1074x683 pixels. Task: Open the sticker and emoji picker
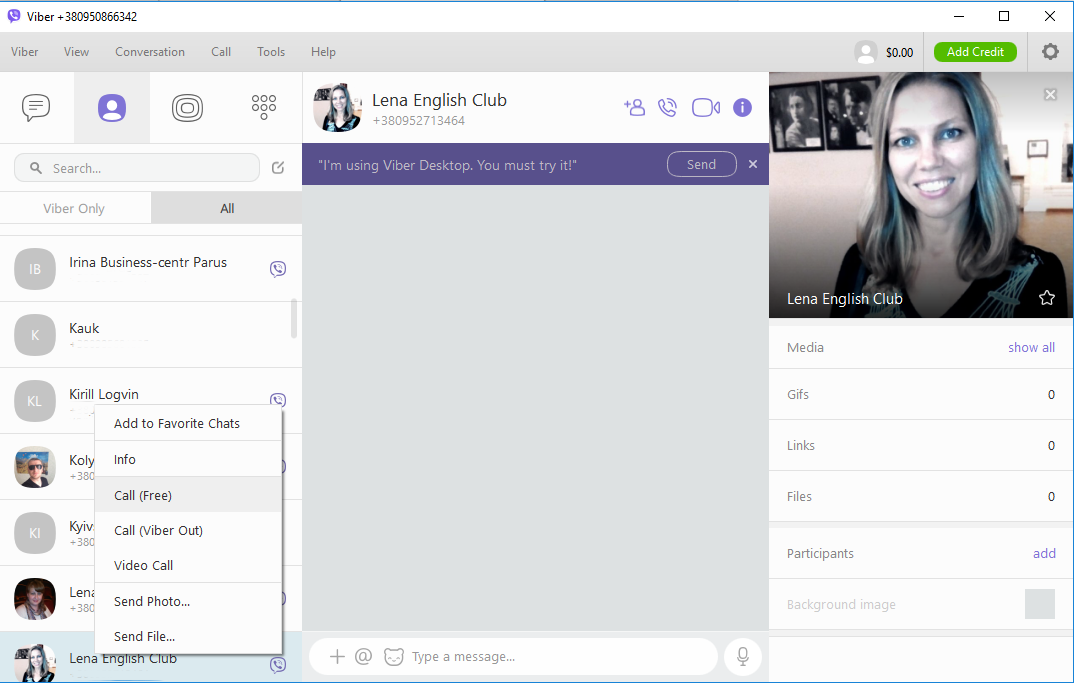click(x=393, y=657)
